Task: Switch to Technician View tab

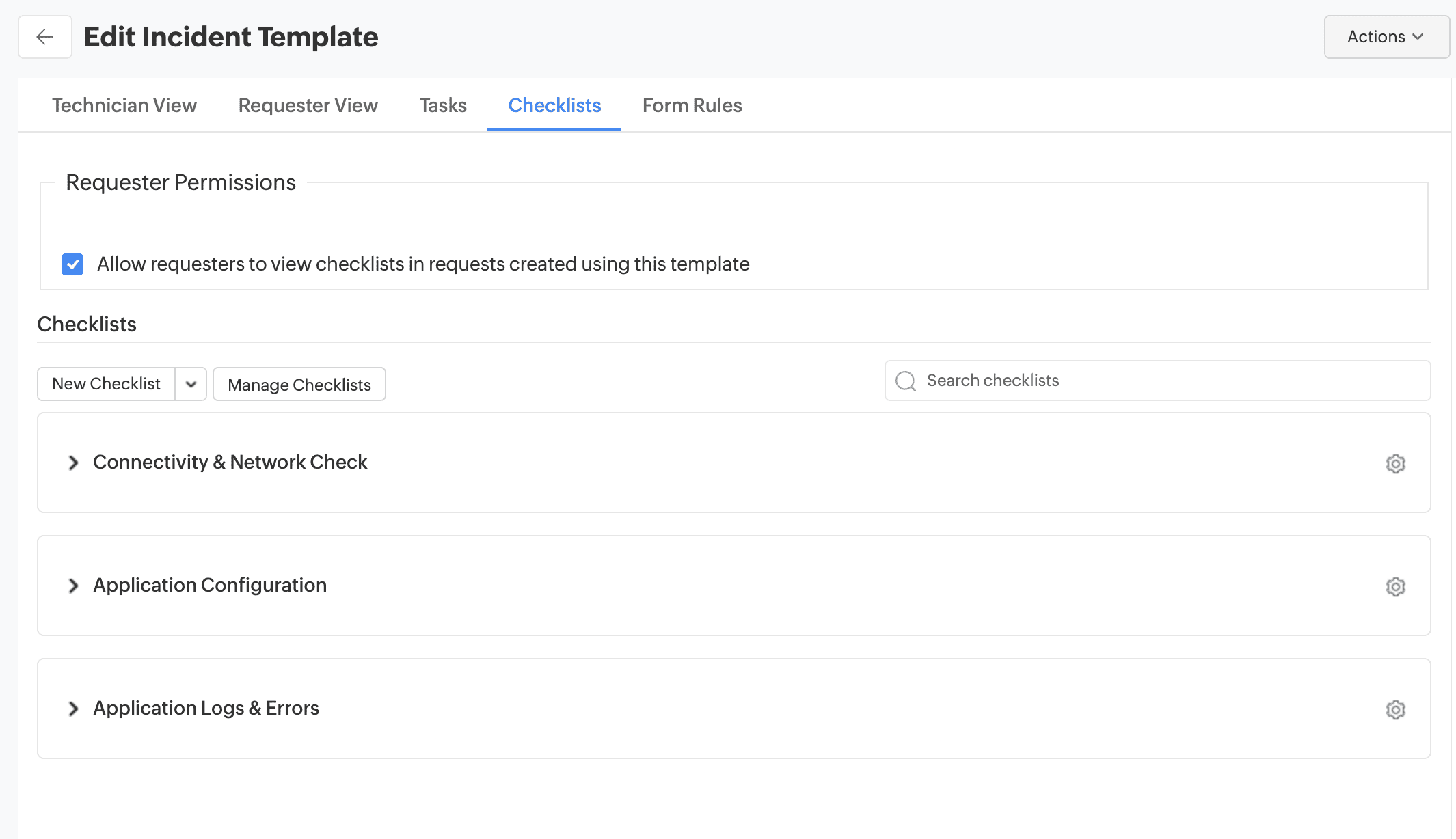Action: click(124, 106)
